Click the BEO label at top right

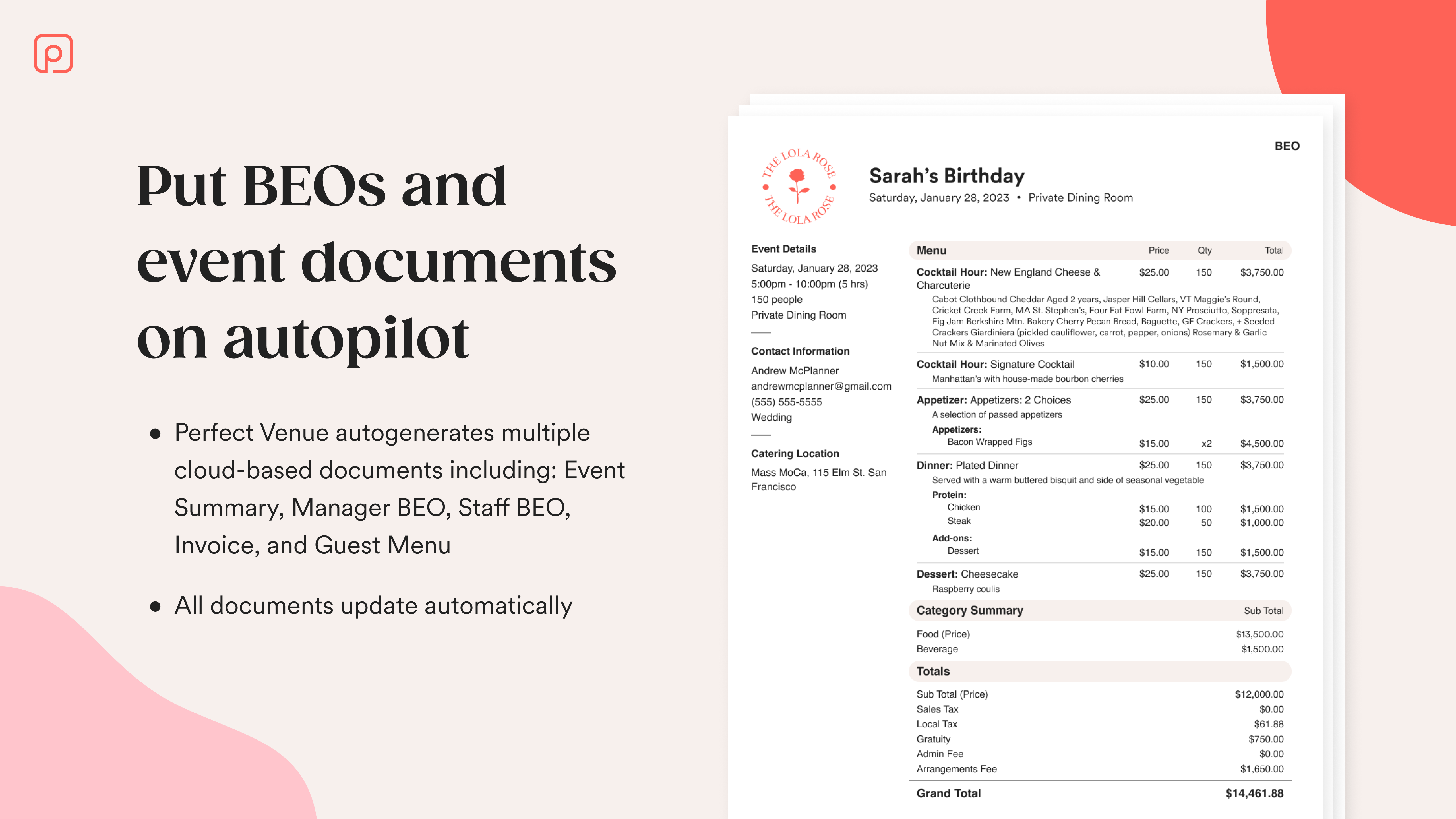(x=1287, y=146)
